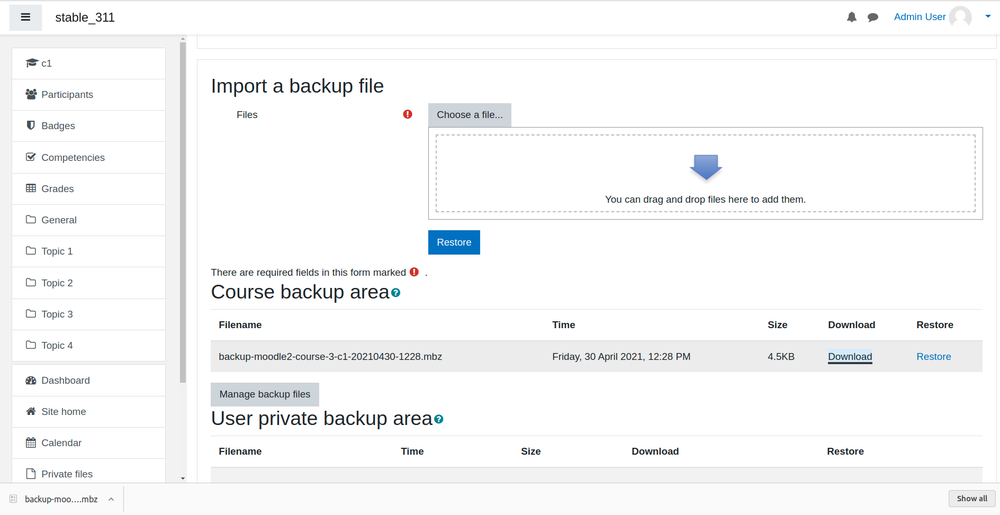Image resolution: width=1000 pixels, height=515 pixels.
Task: Click Manage backup files button
Action: click(x=265, y=395)
